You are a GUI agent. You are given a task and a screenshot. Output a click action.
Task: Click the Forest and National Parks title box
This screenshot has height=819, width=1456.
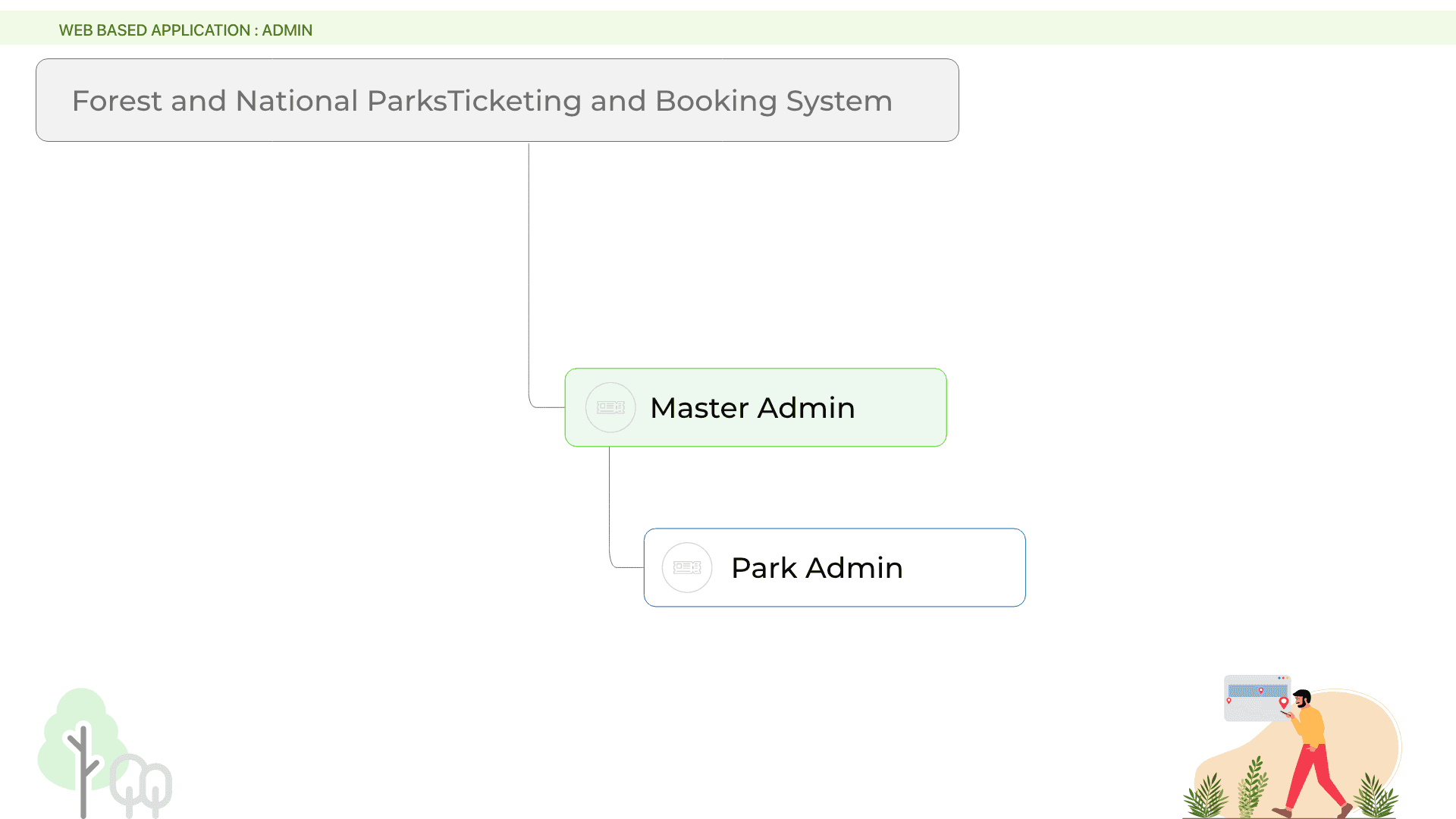(497, 100)
